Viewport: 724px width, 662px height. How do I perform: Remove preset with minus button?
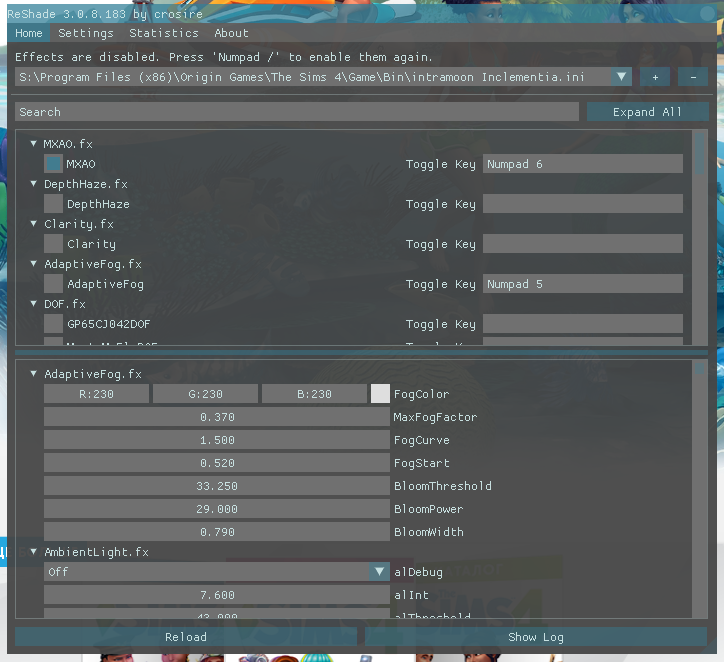point(693,77)
